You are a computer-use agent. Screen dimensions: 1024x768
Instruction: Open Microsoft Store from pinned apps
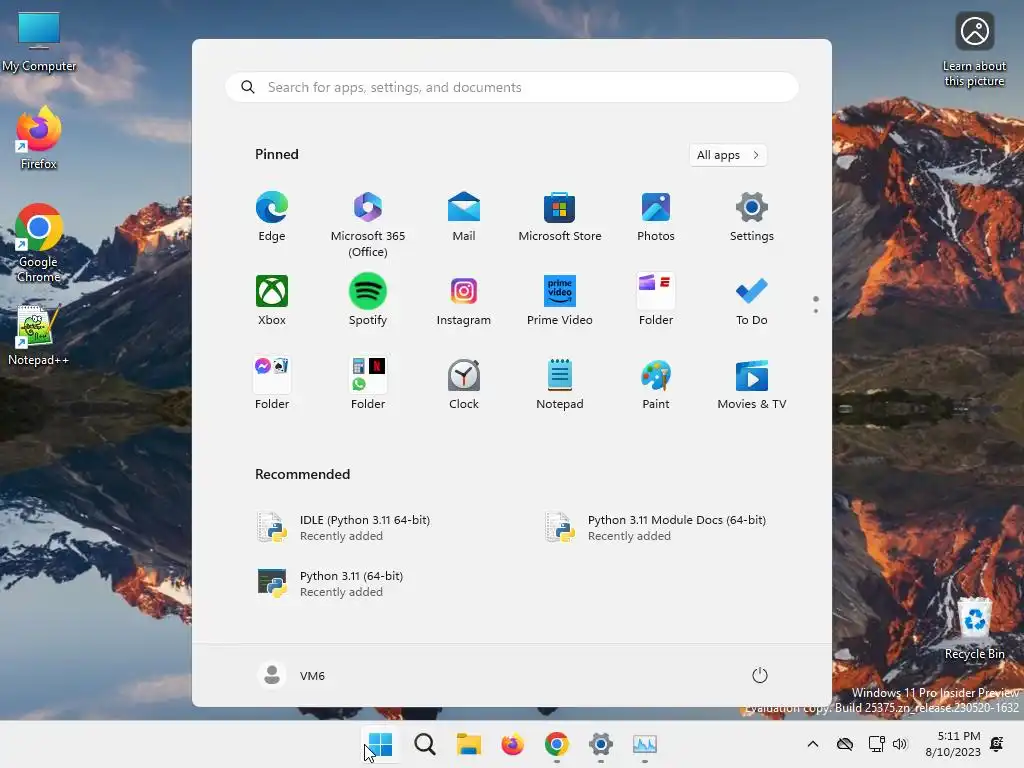[560, 218]
